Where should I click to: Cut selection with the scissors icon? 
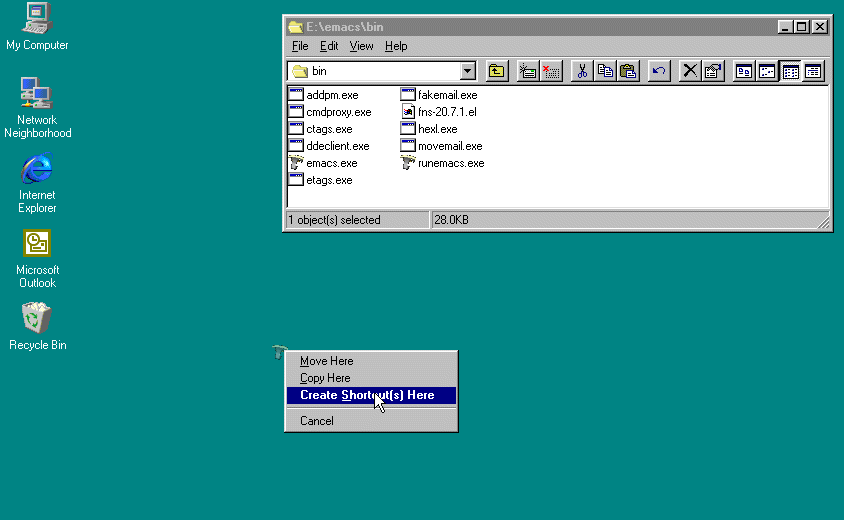pyautogui.click(x=582, y=71)
